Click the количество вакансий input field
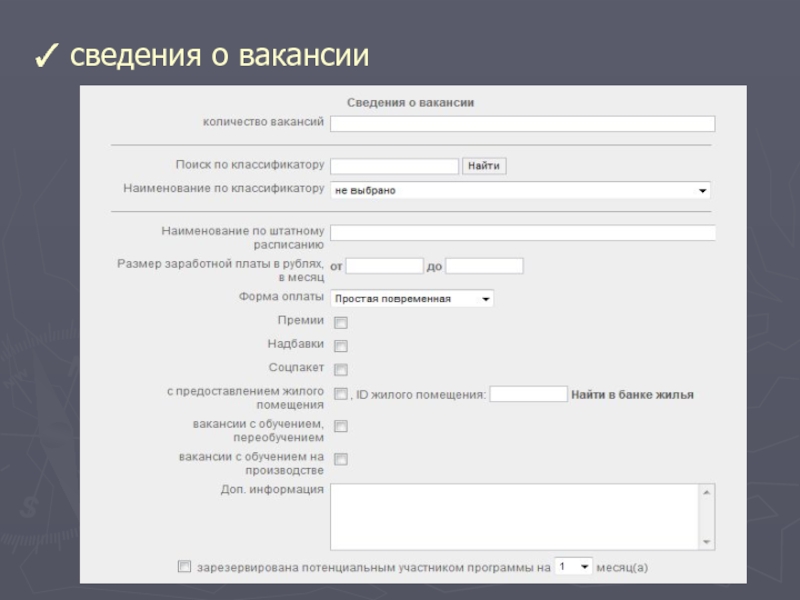 click(x=522, y=124)
